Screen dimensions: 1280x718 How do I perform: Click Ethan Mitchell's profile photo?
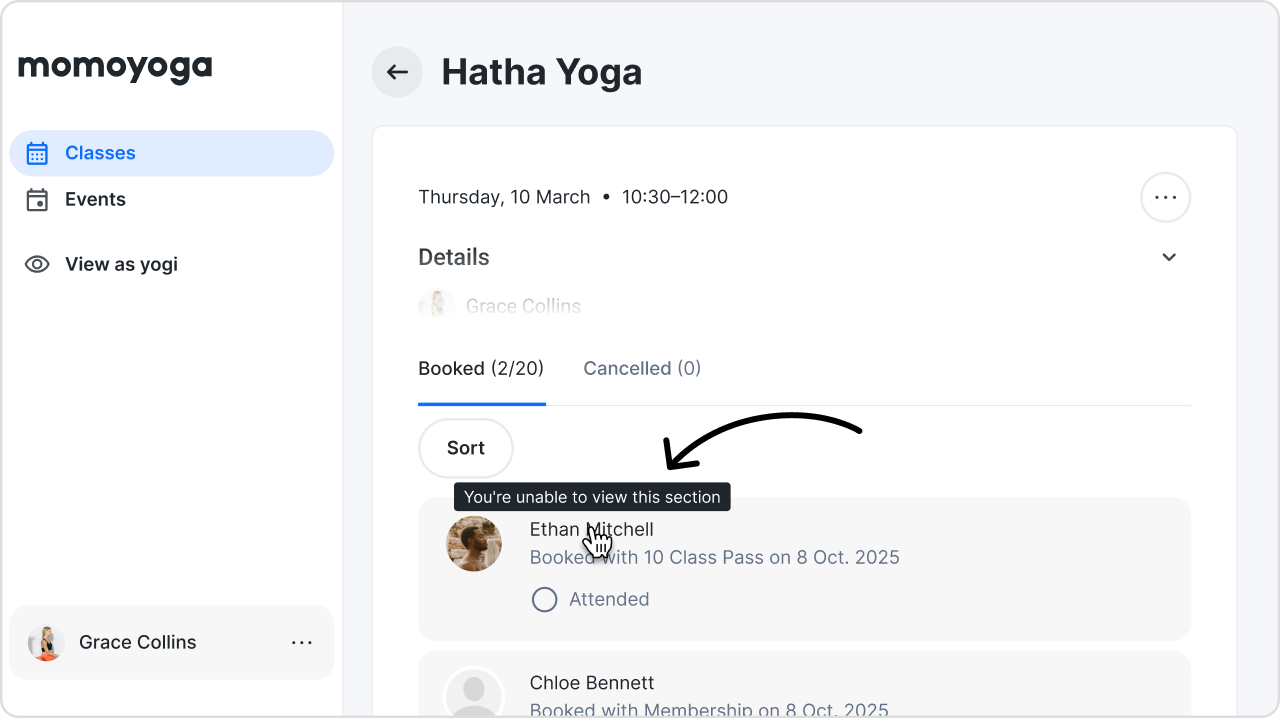(x=474, y=544)
